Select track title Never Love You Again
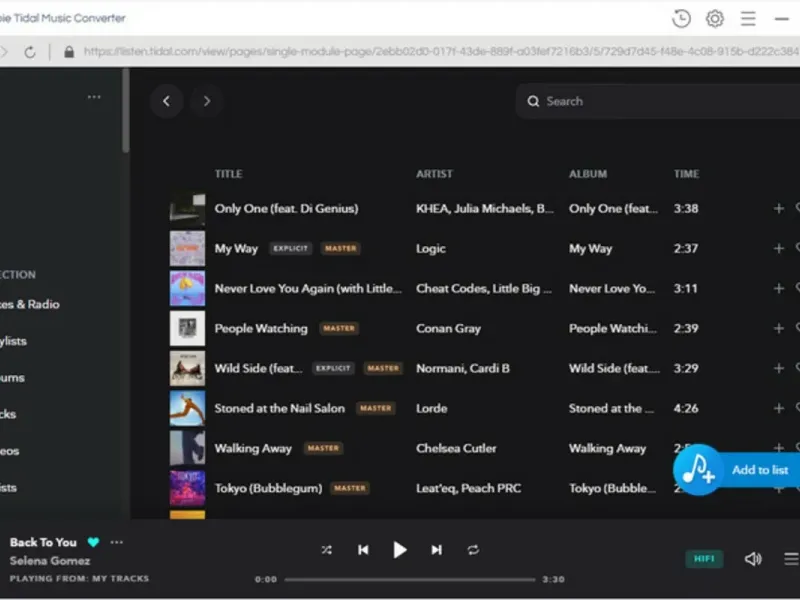 pos(308,288)
